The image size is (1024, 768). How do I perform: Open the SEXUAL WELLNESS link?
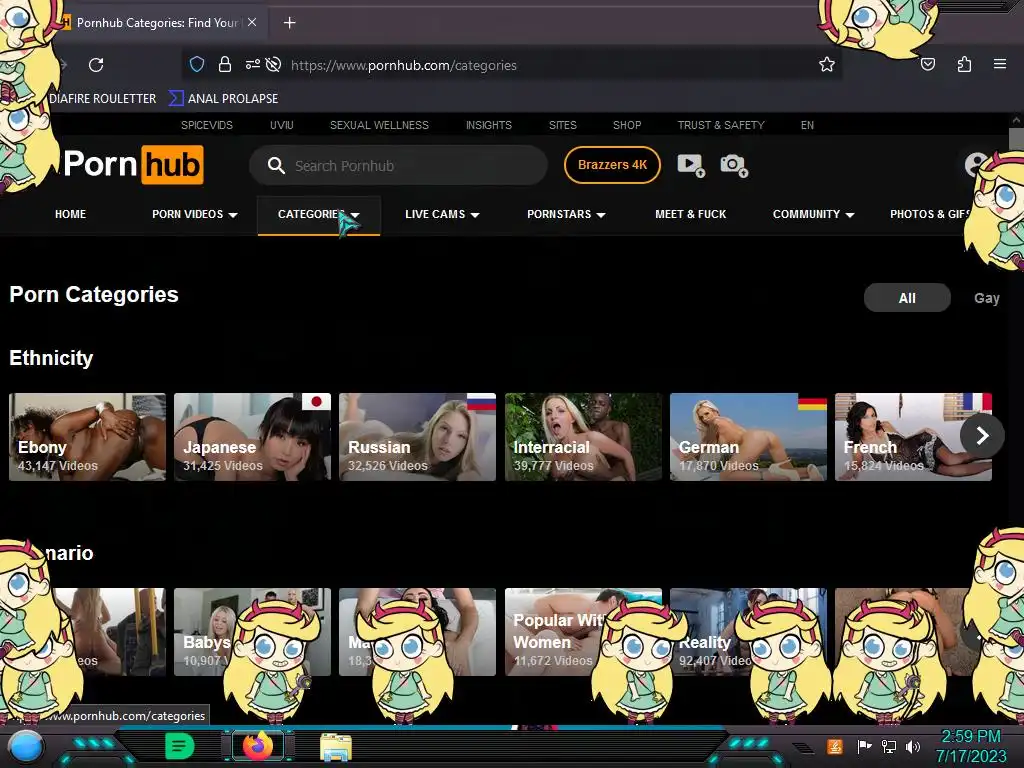click(379, 125)
